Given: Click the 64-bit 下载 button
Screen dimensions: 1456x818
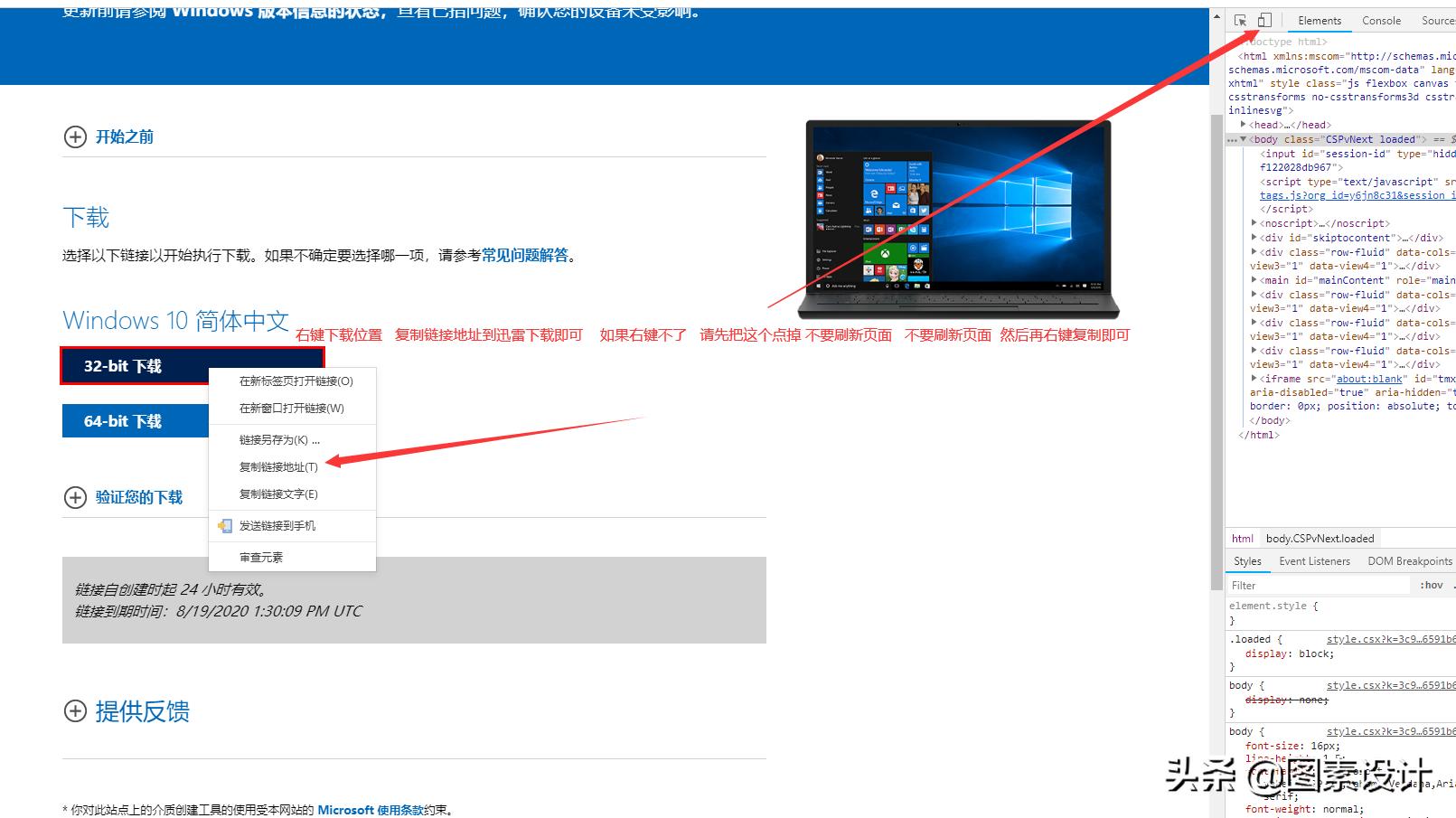Looking at the screenshot, I should (x=136, y=421).
